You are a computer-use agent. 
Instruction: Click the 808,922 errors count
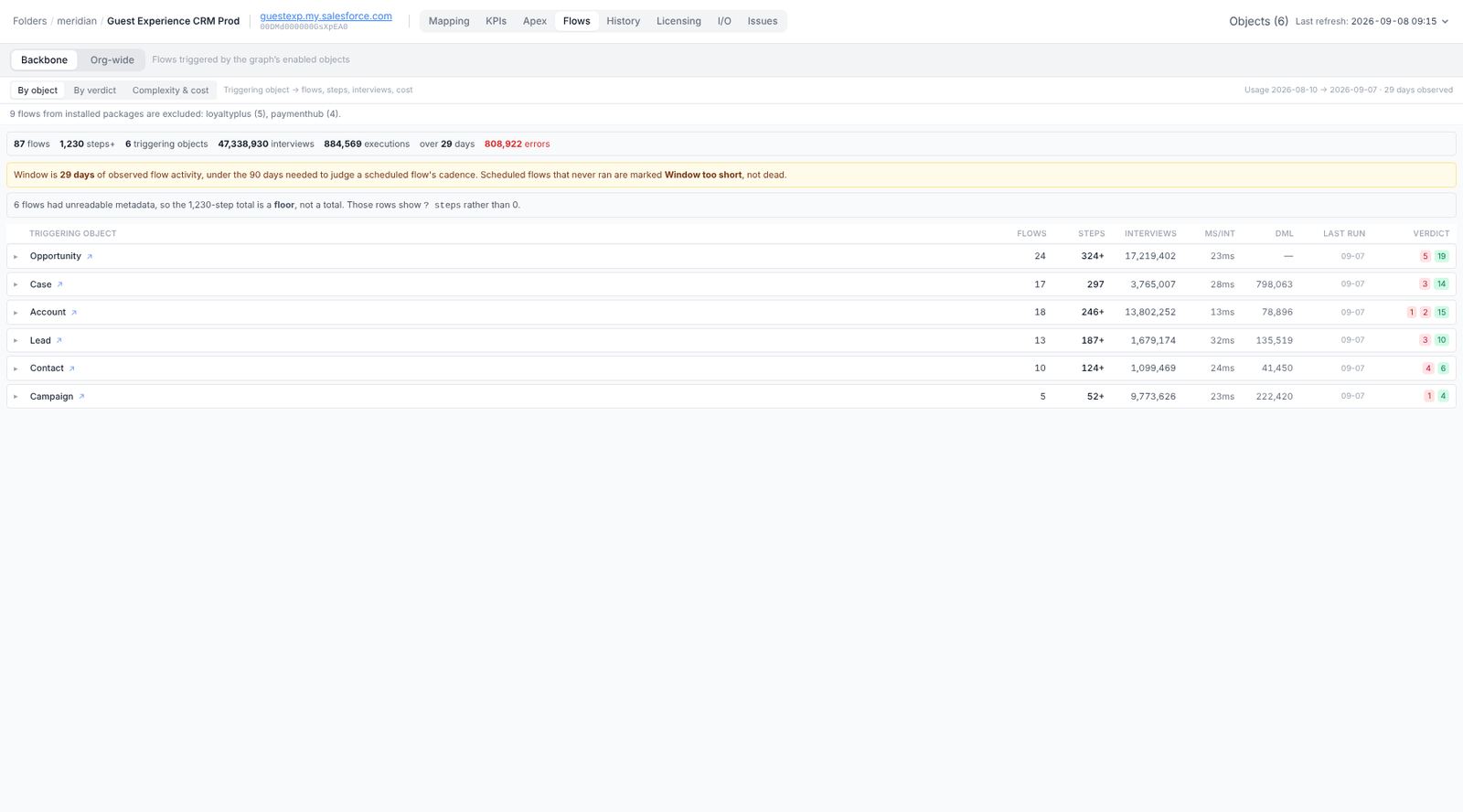point(517,144)
